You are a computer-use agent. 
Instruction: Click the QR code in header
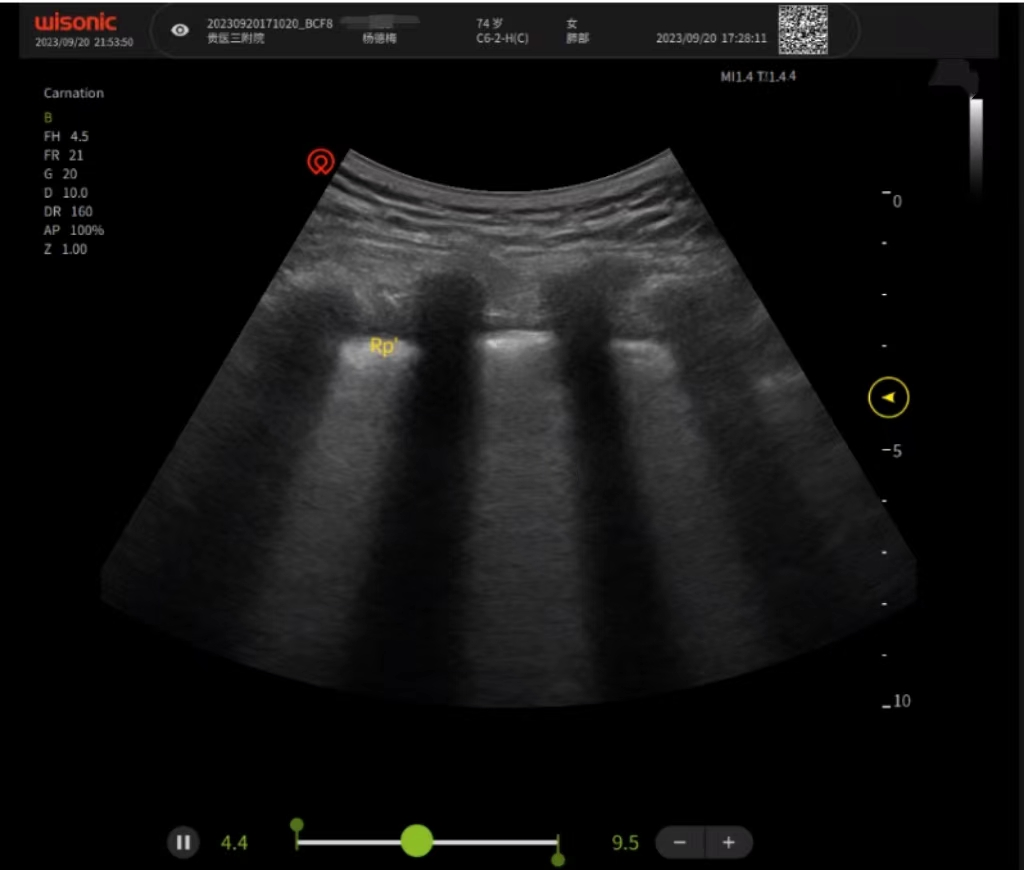tap(803, 30)
